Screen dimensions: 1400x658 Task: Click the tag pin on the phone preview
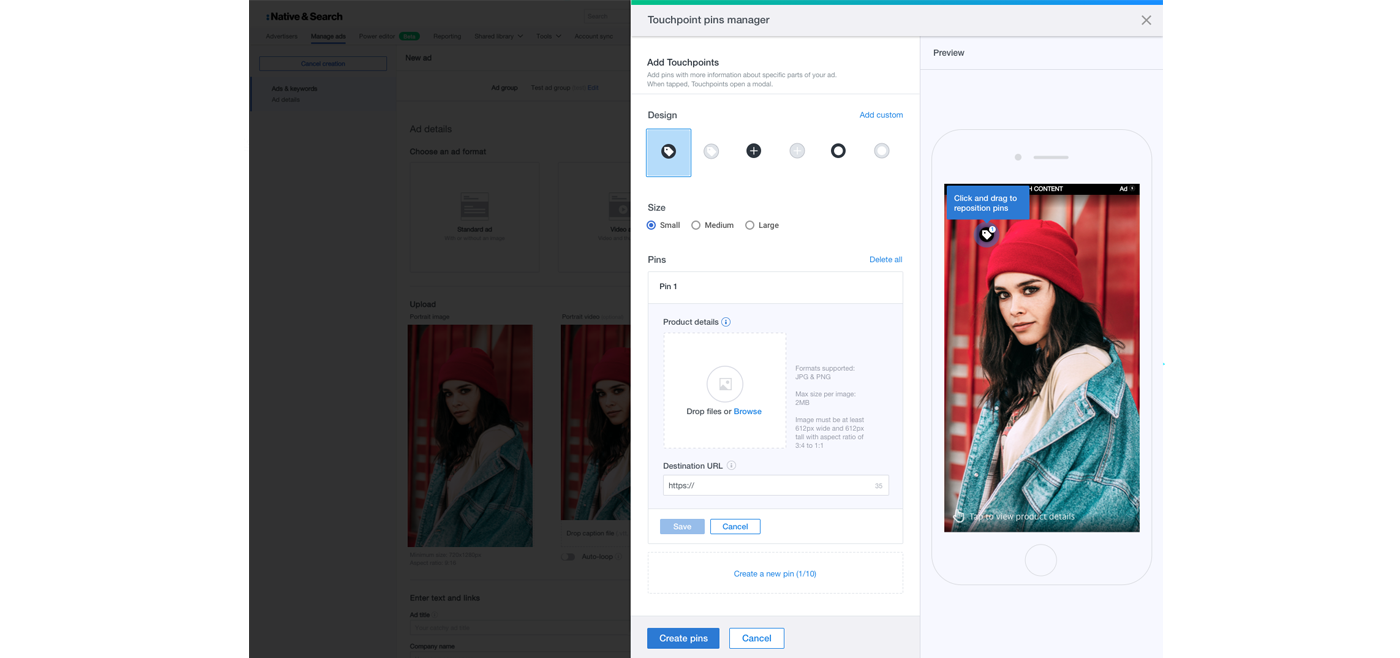987,233
